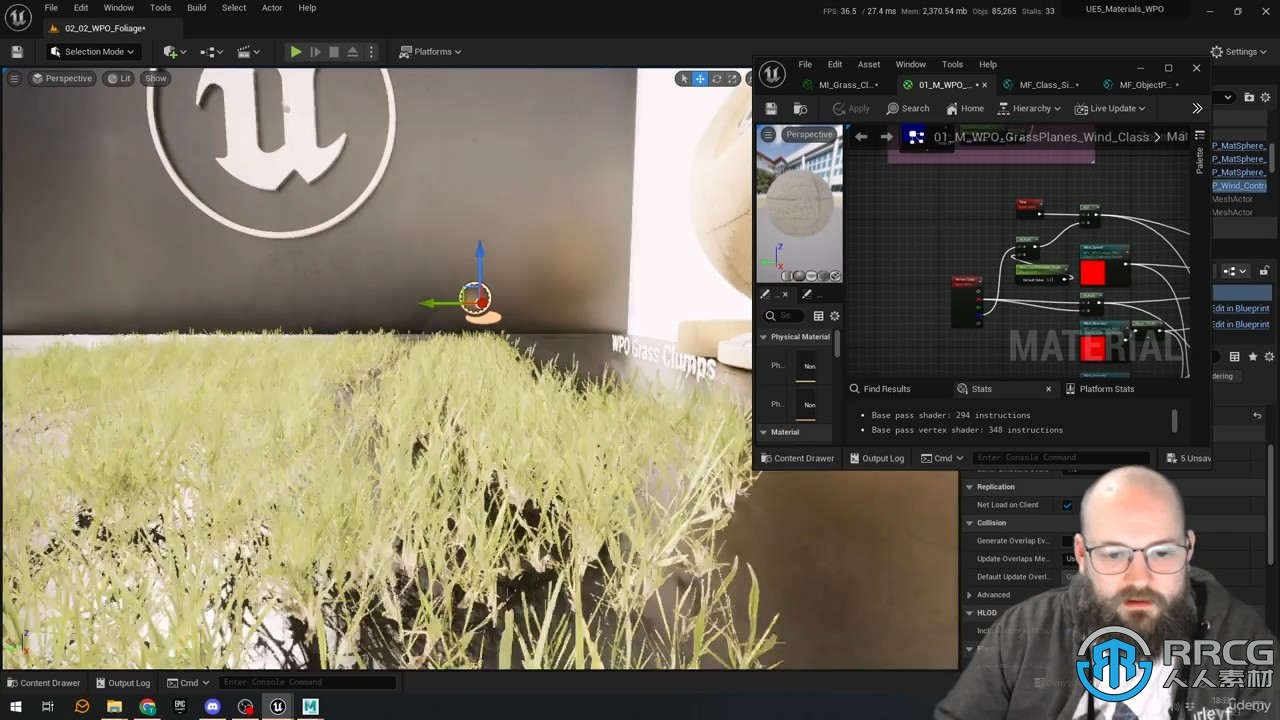Screen dimensions: 1280x720
Task: Save the current level with disk icon
Action: coord(17,52)
